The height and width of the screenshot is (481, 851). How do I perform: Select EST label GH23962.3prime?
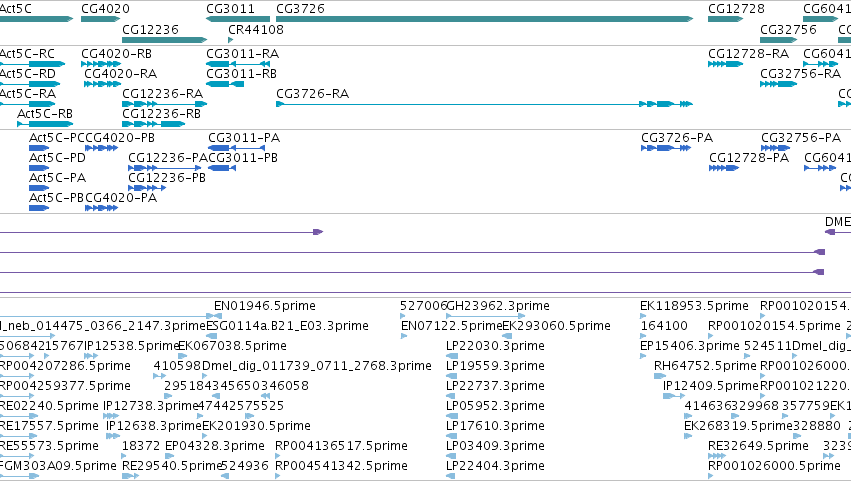(498, 306)
